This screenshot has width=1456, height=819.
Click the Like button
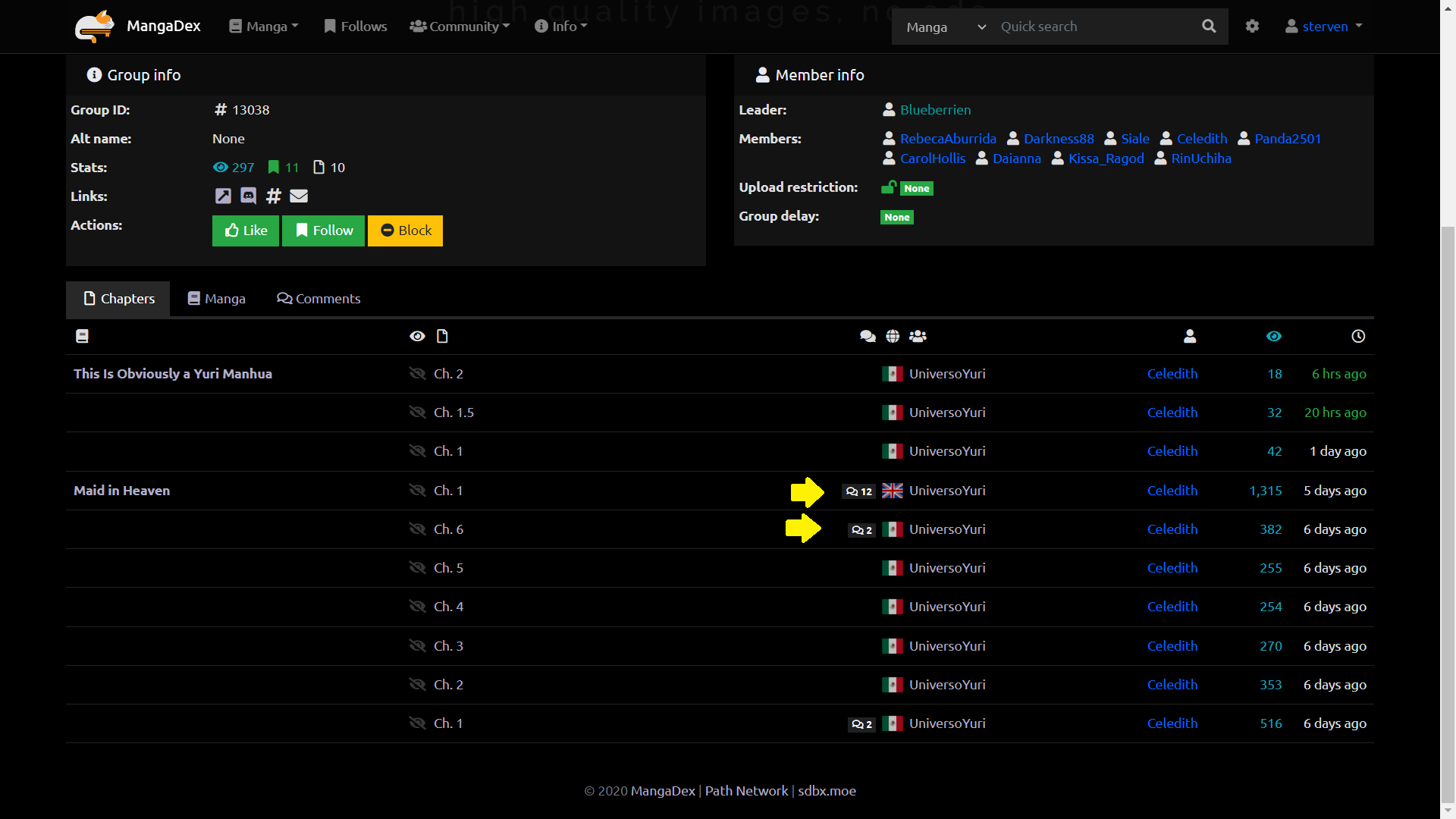246,231
